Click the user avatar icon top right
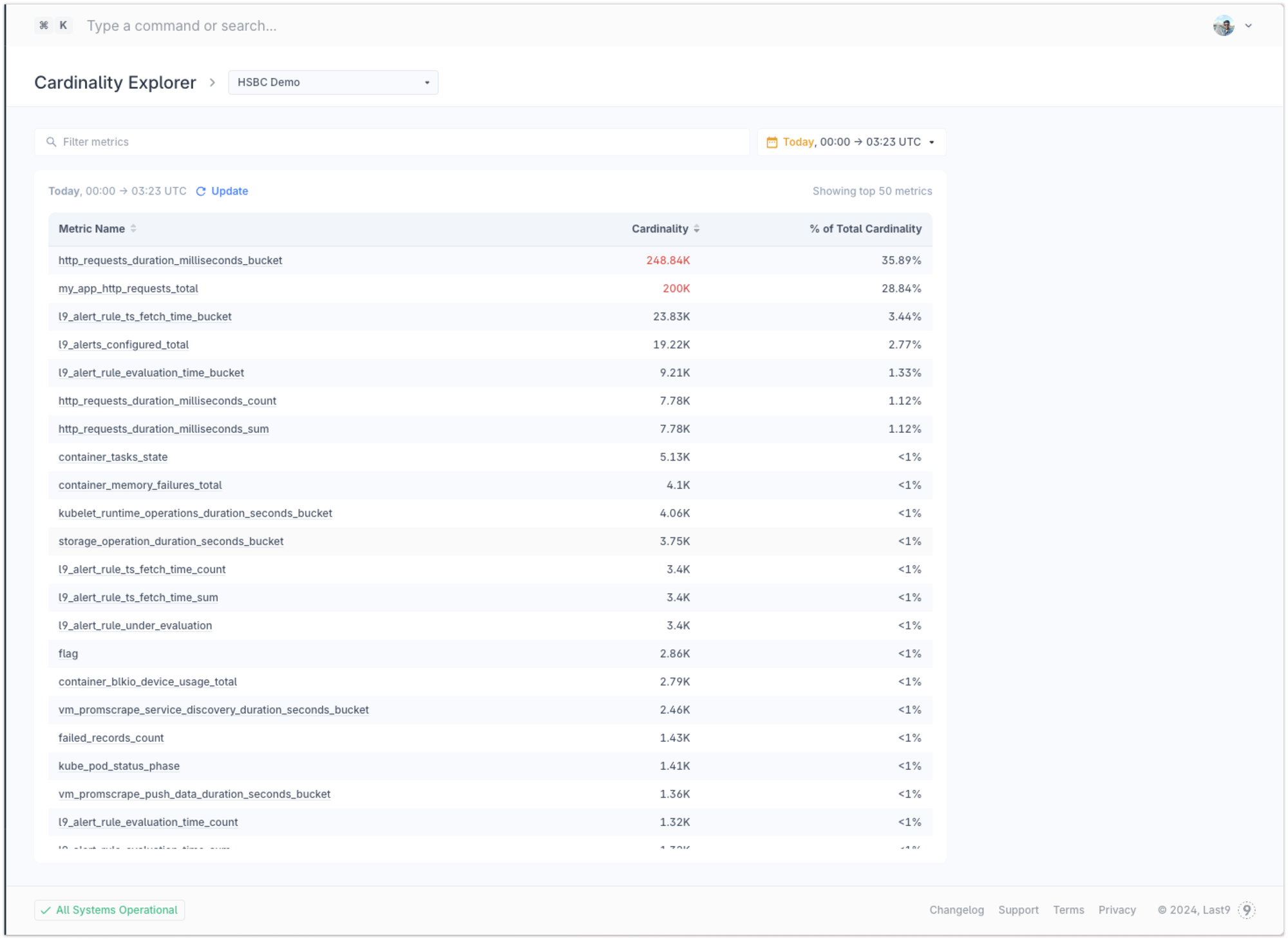The width and height of the screenshot is (1288, 940). point(1224,25)
